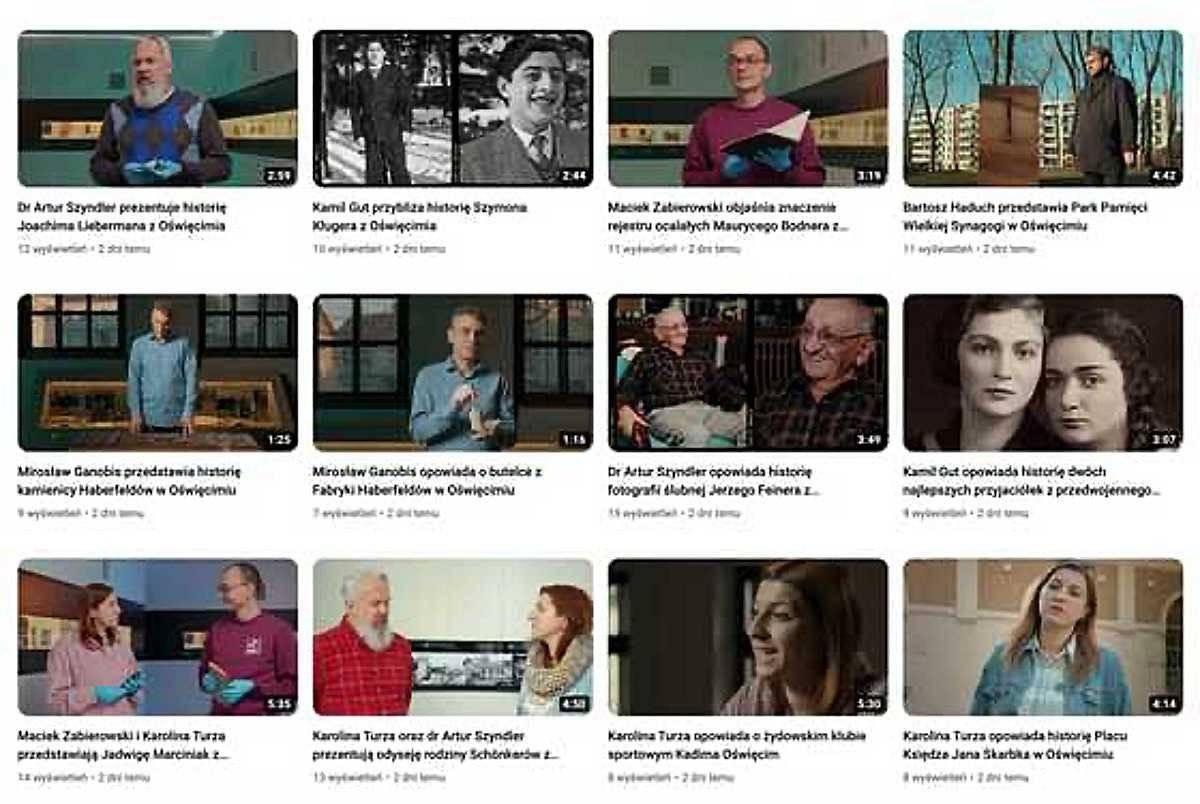The height and width of the screenshot is (804, 1200).
Task: Open the dwóch najlepszych przyjaciółek thumbnail
Action: coord(1043,372)
